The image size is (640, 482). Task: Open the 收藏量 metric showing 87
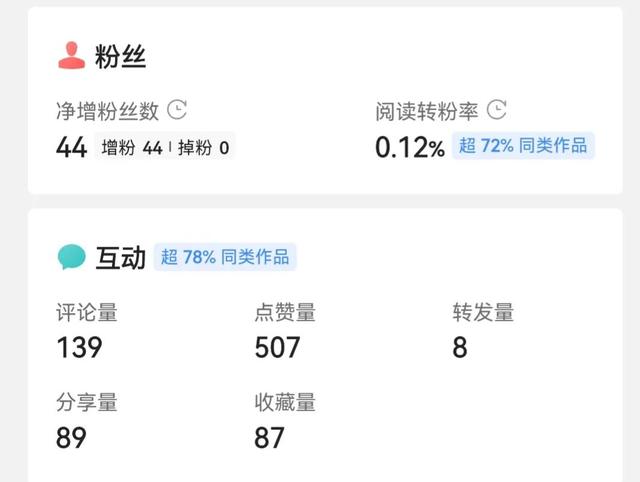(x=270, y=437)
